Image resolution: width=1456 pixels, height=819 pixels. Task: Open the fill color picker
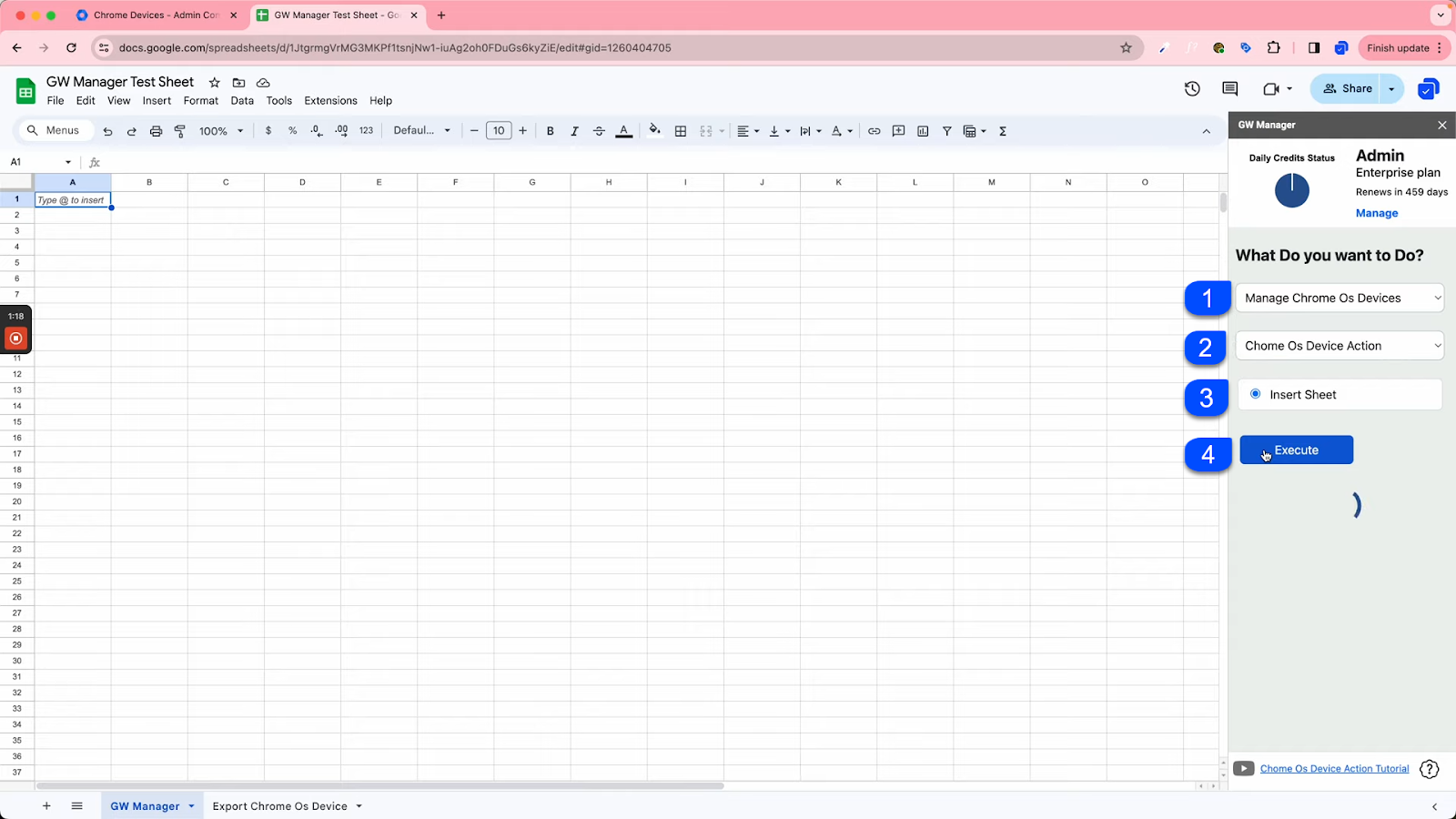point(654,131)
